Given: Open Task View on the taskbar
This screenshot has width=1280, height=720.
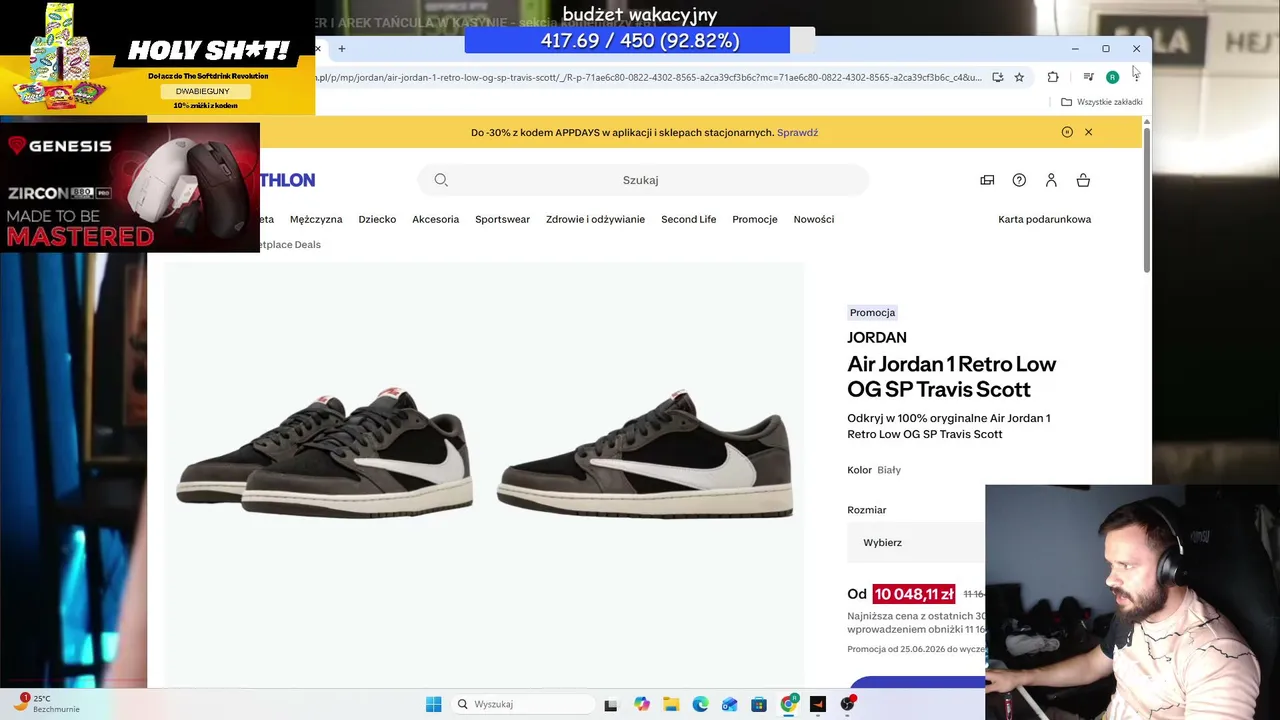Looking at the screenshot, I should tap(611, 704).
